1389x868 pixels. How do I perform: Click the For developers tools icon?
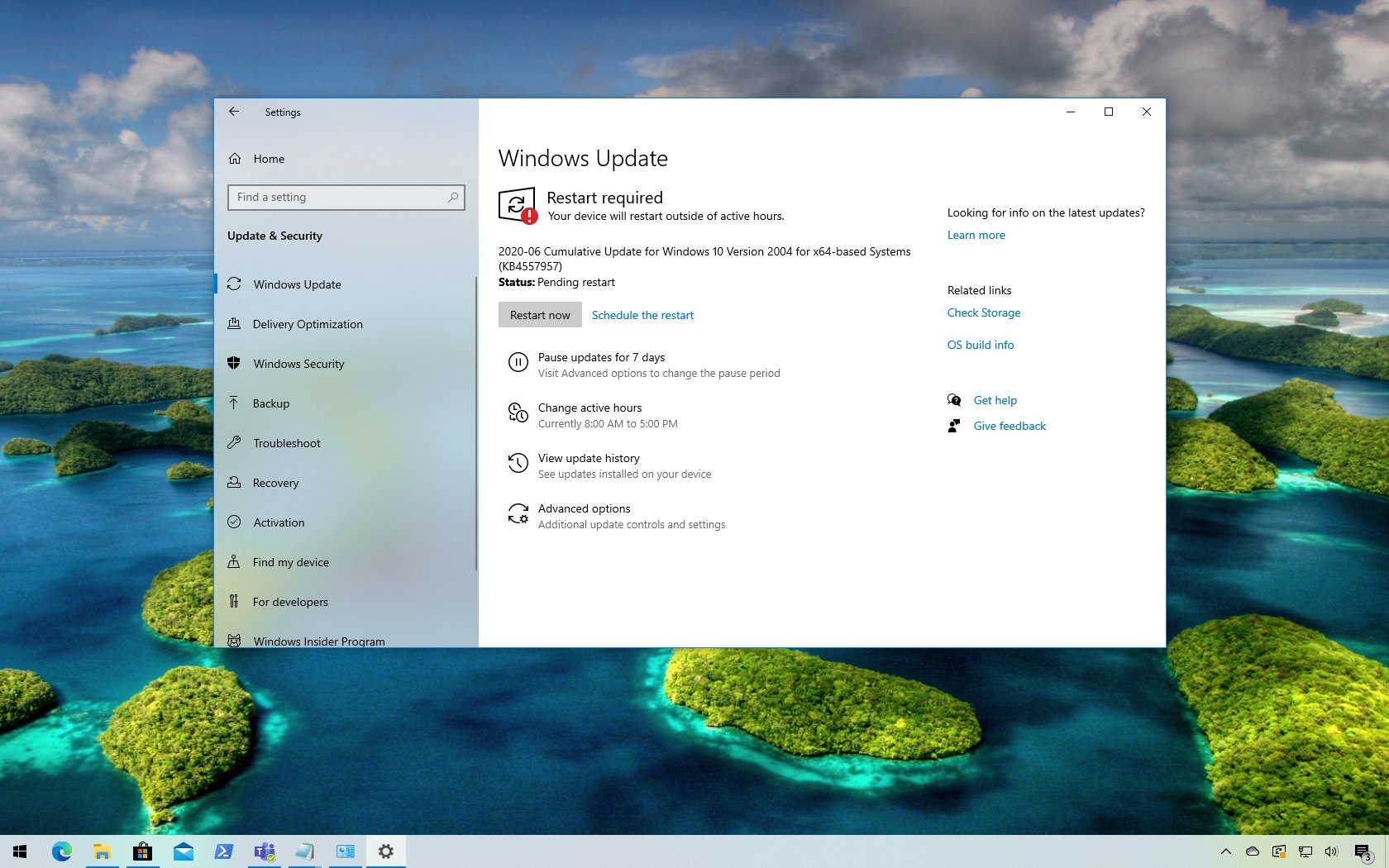pos(234,601)
